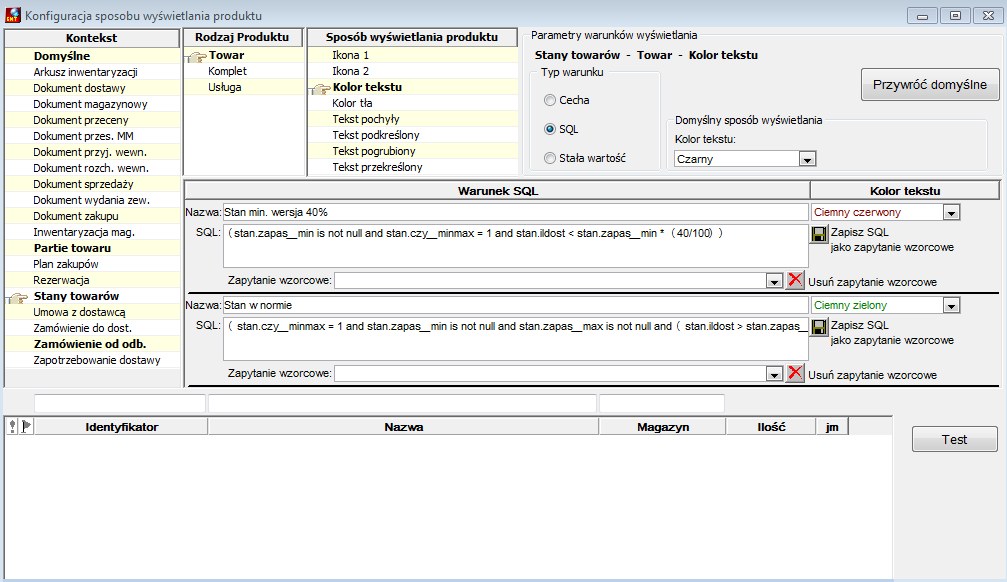Open the Czarny default text color dropdown

pos(807,159)
